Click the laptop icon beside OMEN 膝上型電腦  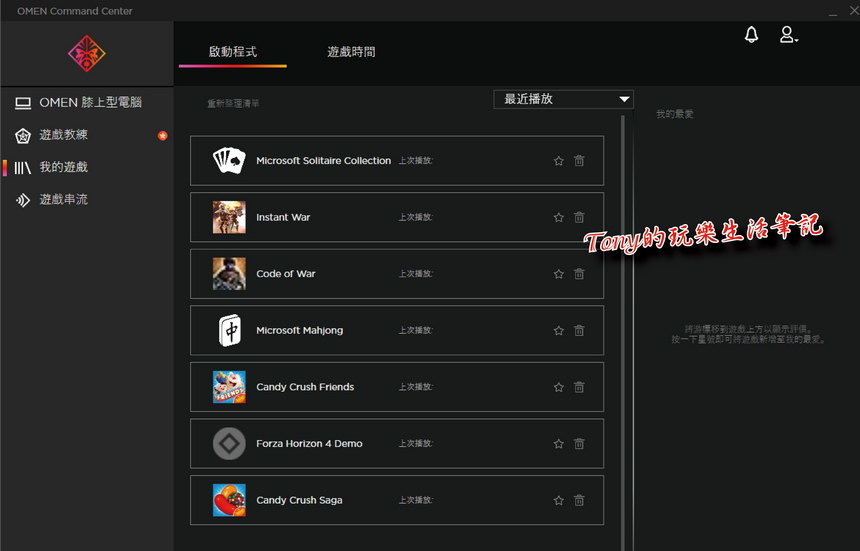tap(23, 103)
